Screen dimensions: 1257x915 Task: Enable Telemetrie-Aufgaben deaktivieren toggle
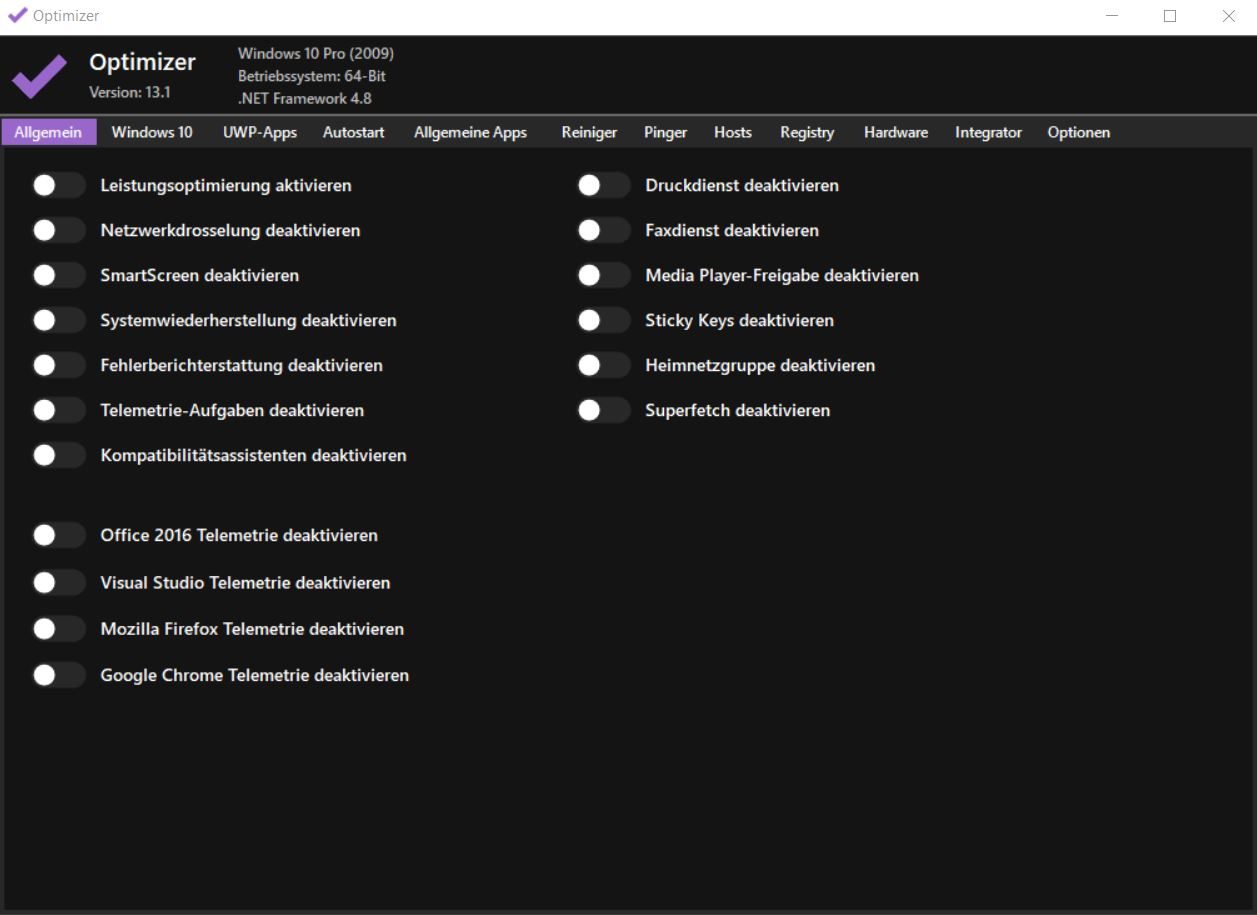pyautogui.click(x=58, y=410)
